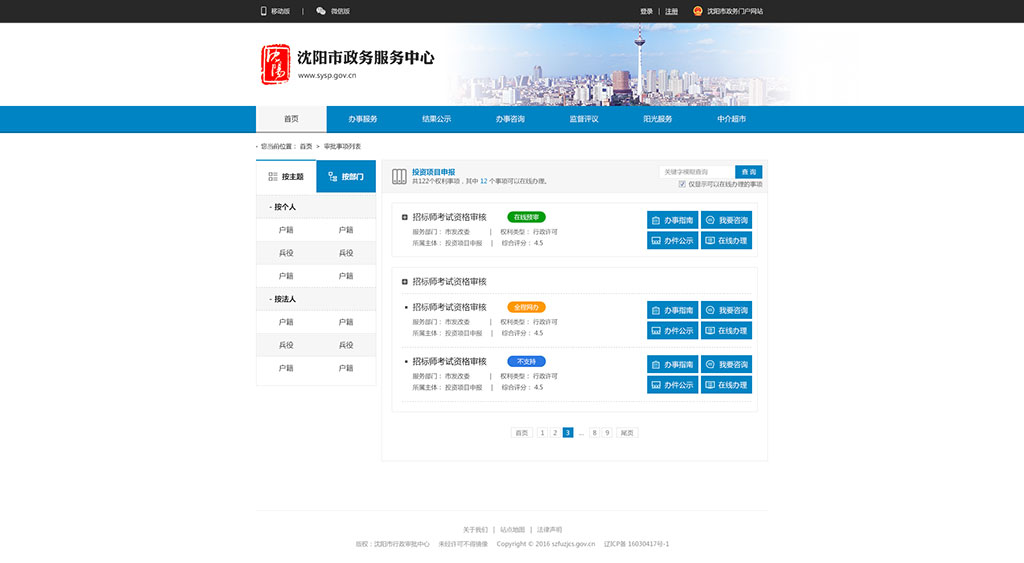Viewport: 1024px width, 563px height.
Task: Click the grid icon on 按主题 tab
Action: tap(273, 176)
